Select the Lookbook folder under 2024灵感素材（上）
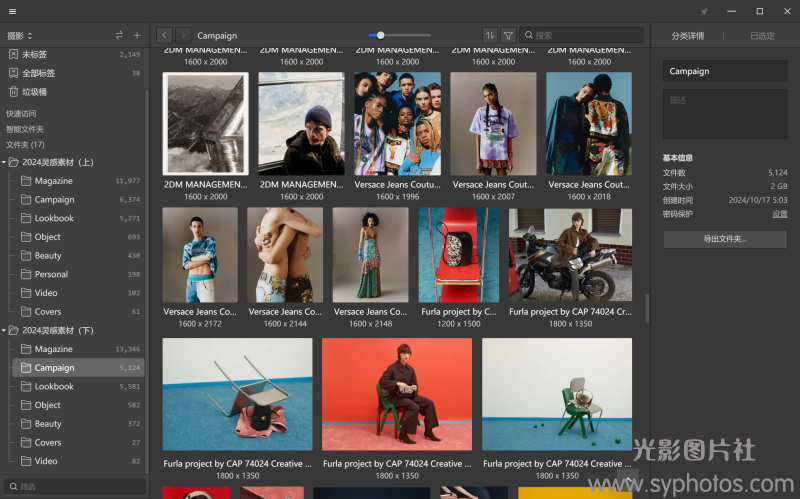This screenshot has width=800, height=499. click(54, 218)
